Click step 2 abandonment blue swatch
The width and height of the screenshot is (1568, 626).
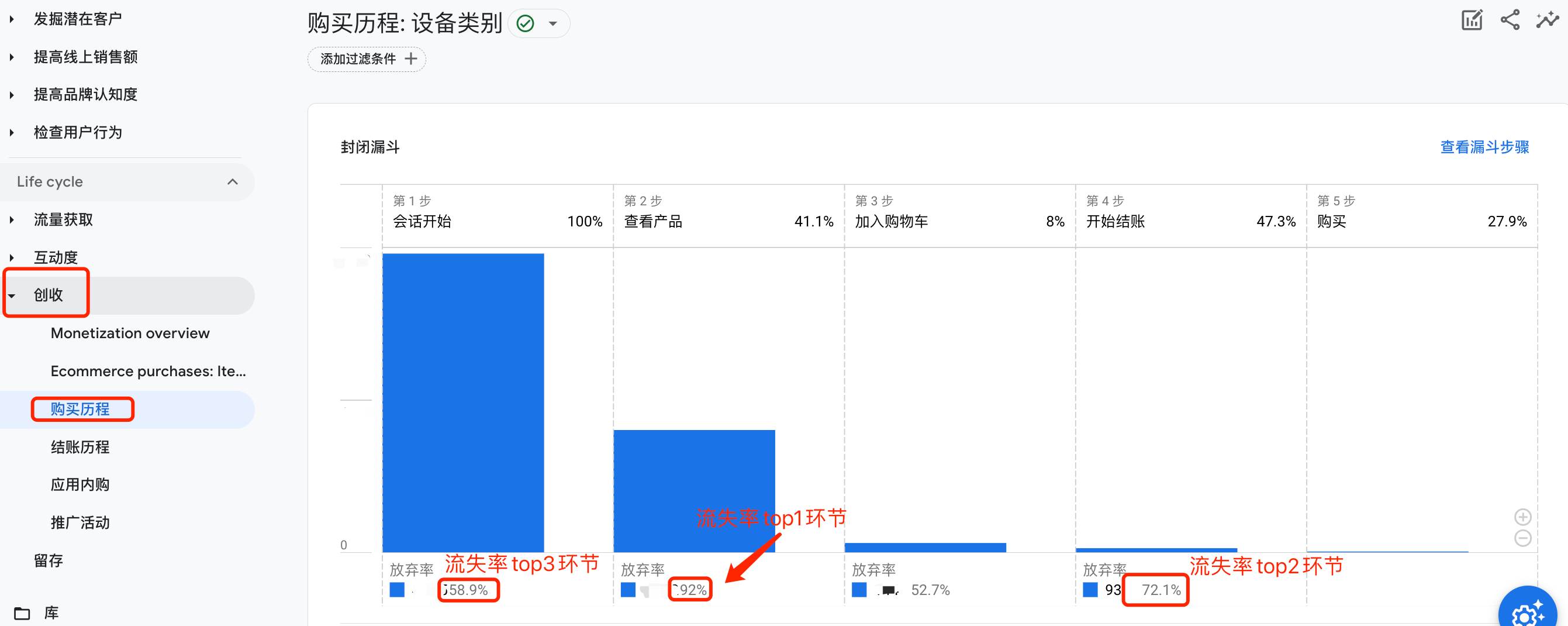pyautogui.click(x=628, y=590)
